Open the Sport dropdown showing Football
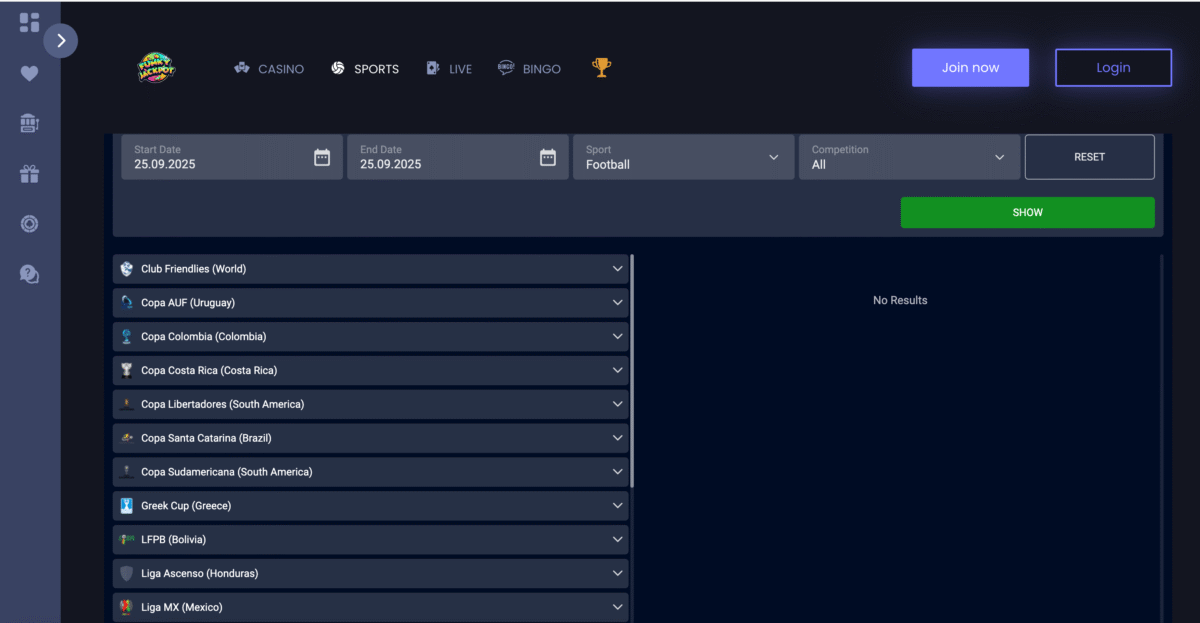The image size is (1200, 623). click(683, 157)
